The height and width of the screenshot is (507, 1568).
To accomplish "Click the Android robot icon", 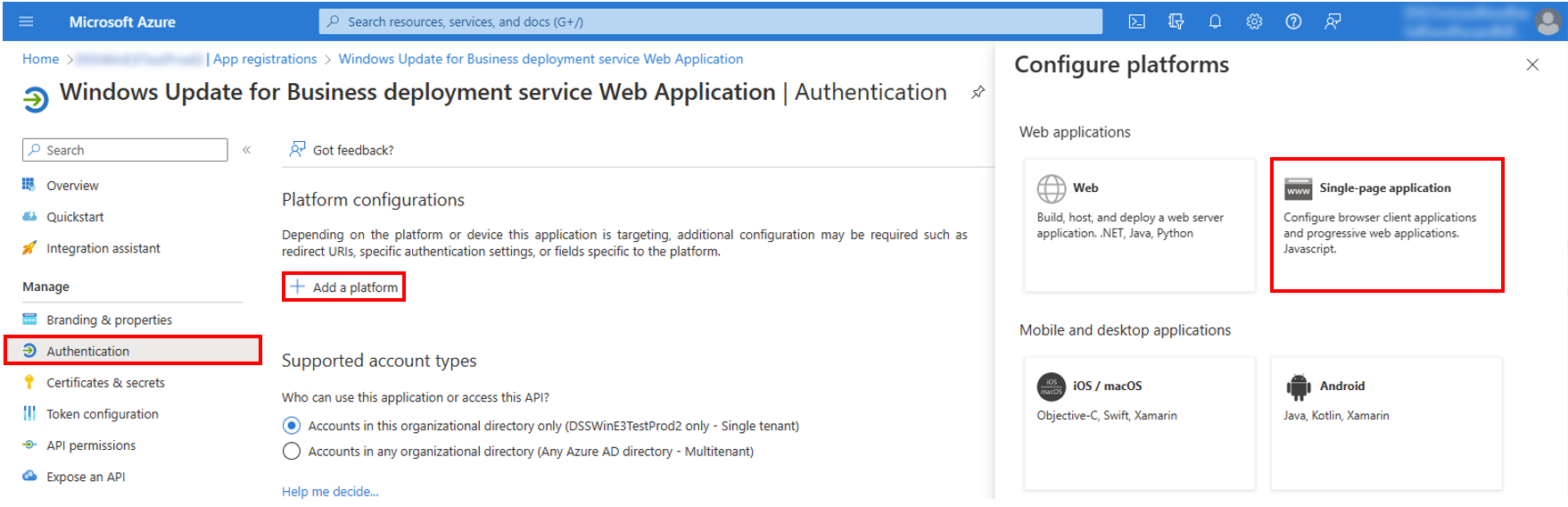I will (x=1298, y=386).
